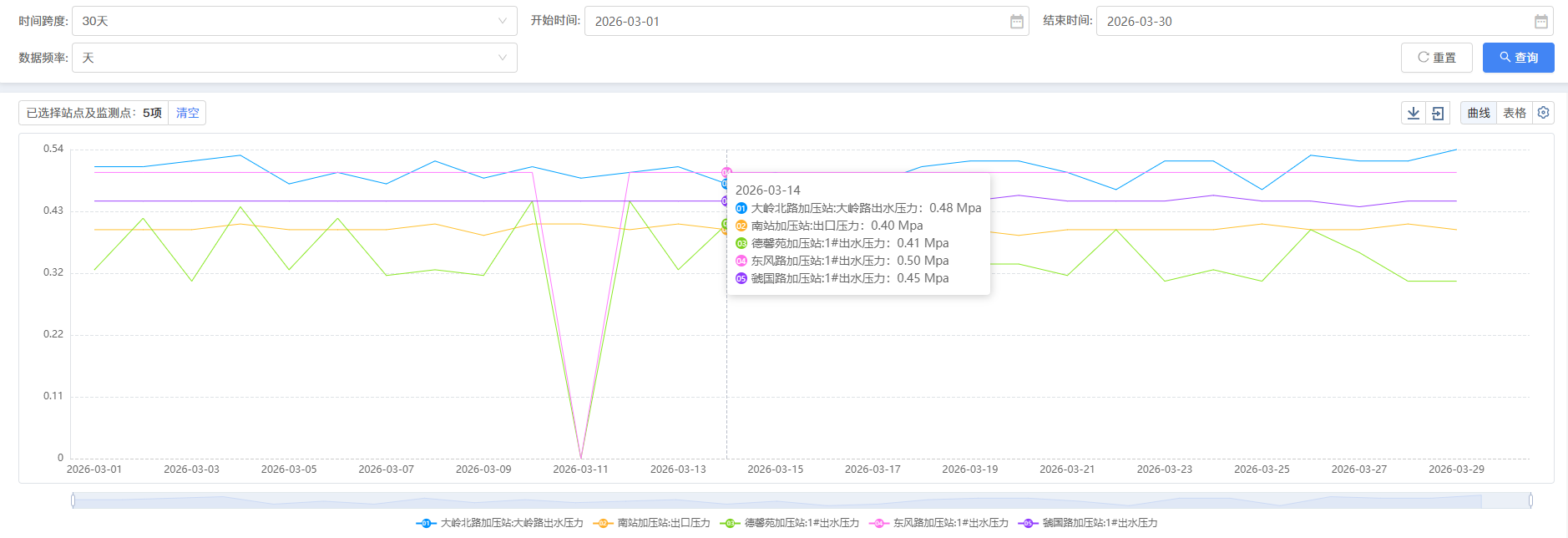Image resolution: width=1568 pixels, height=538 pixels.
Task: Toggle 大岭北路加压站 series label in legend
Action: [x=511, y=523]
